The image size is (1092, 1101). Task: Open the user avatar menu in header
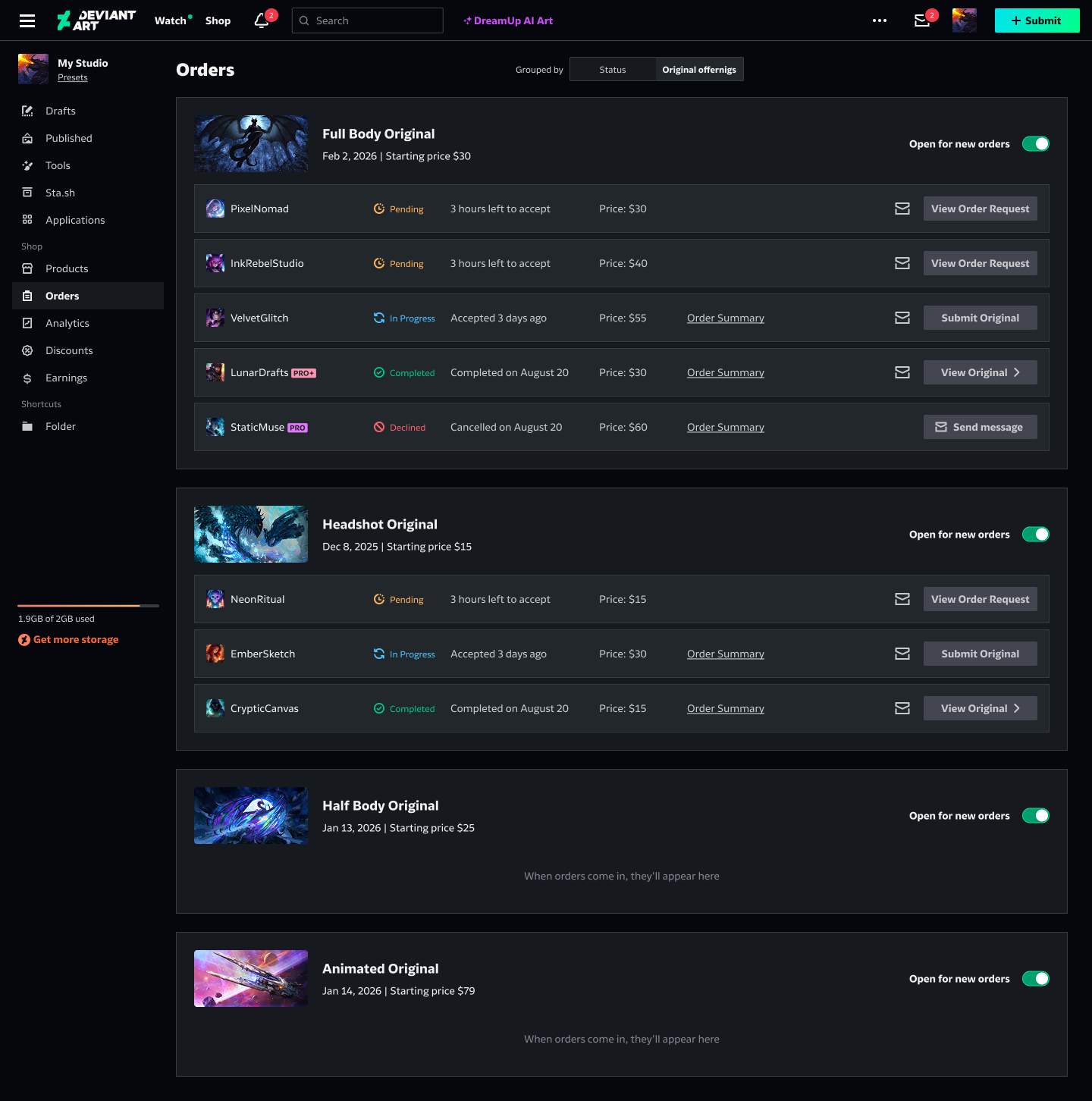click(965, 20)
